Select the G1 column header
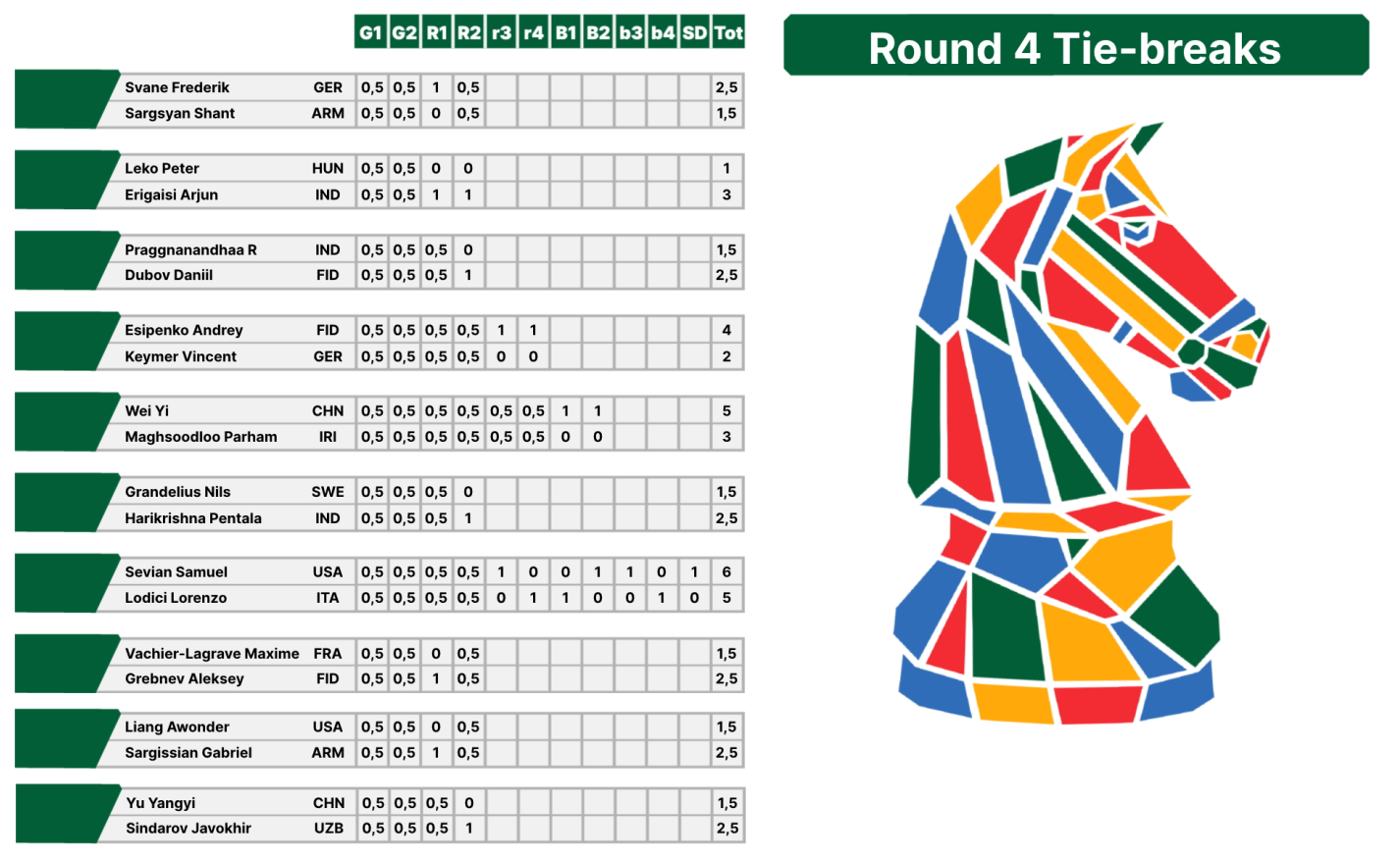The image size is (1400, 862). point(370,32)
